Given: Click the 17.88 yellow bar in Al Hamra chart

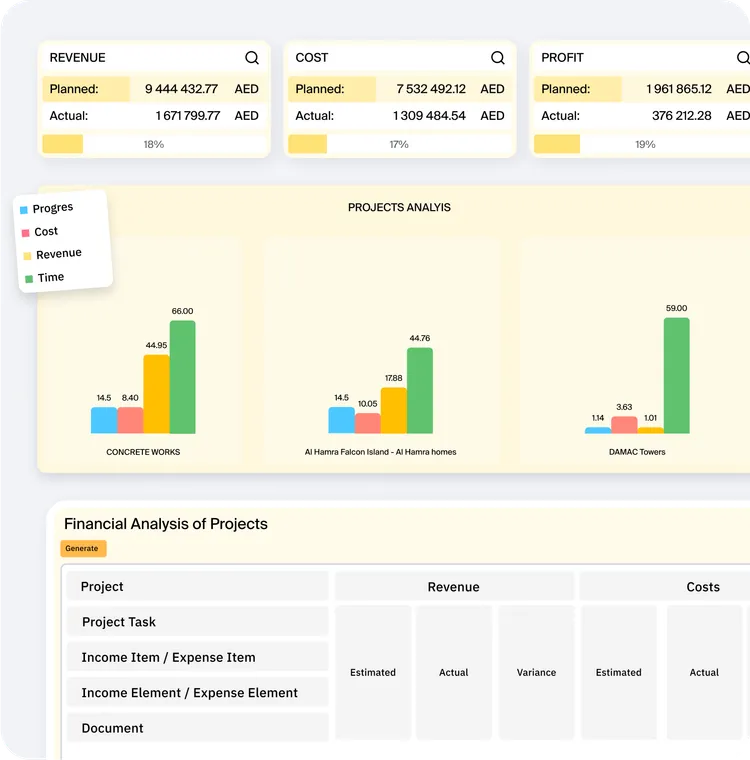Looking at the screenshot, I should point(394,411).
